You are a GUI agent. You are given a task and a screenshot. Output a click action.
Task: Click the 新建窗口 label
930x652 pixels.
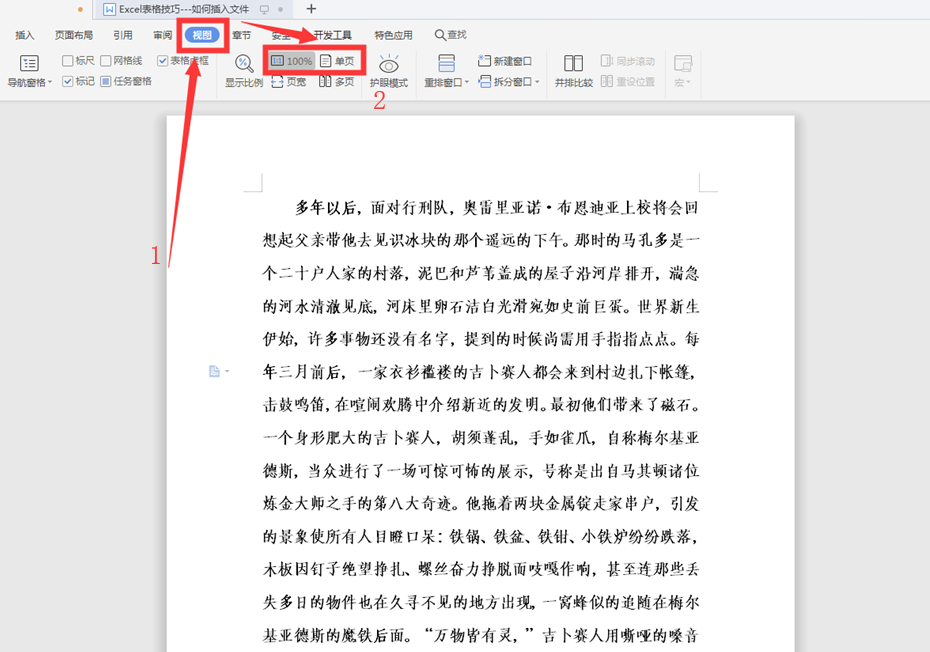coord(512,61)
